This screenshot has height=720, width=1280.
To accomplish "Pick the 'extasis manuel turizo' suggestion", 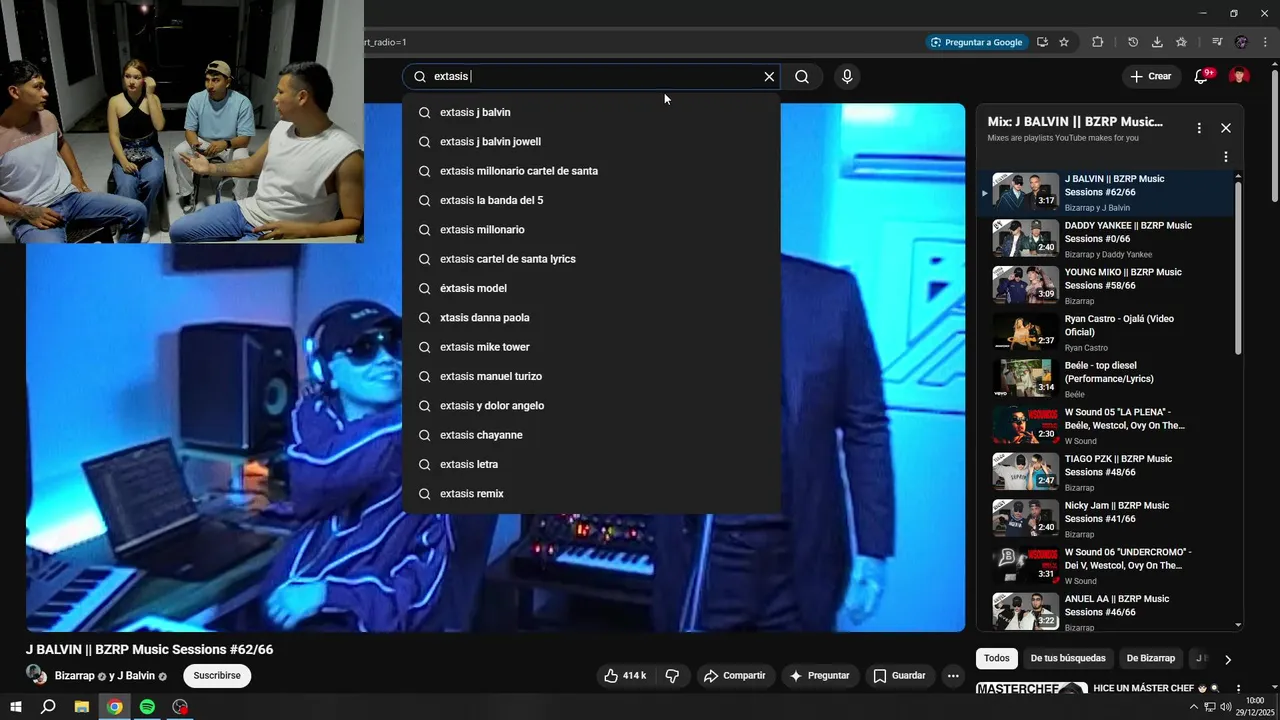I will coord(591,376).
